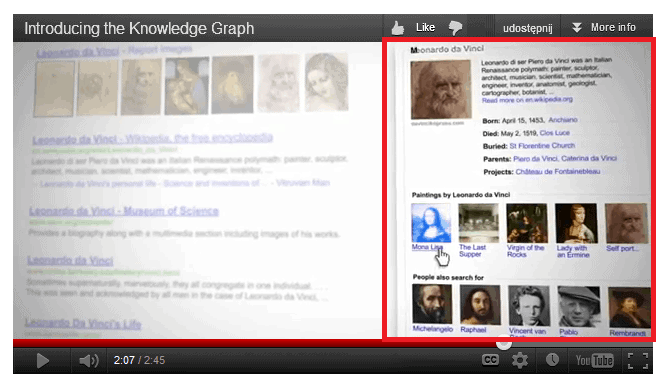The width and height of the screenshot is (662, 387).
Task: Click the Michelangelo portrait thumbnail
Action: (x=432, y=304)
